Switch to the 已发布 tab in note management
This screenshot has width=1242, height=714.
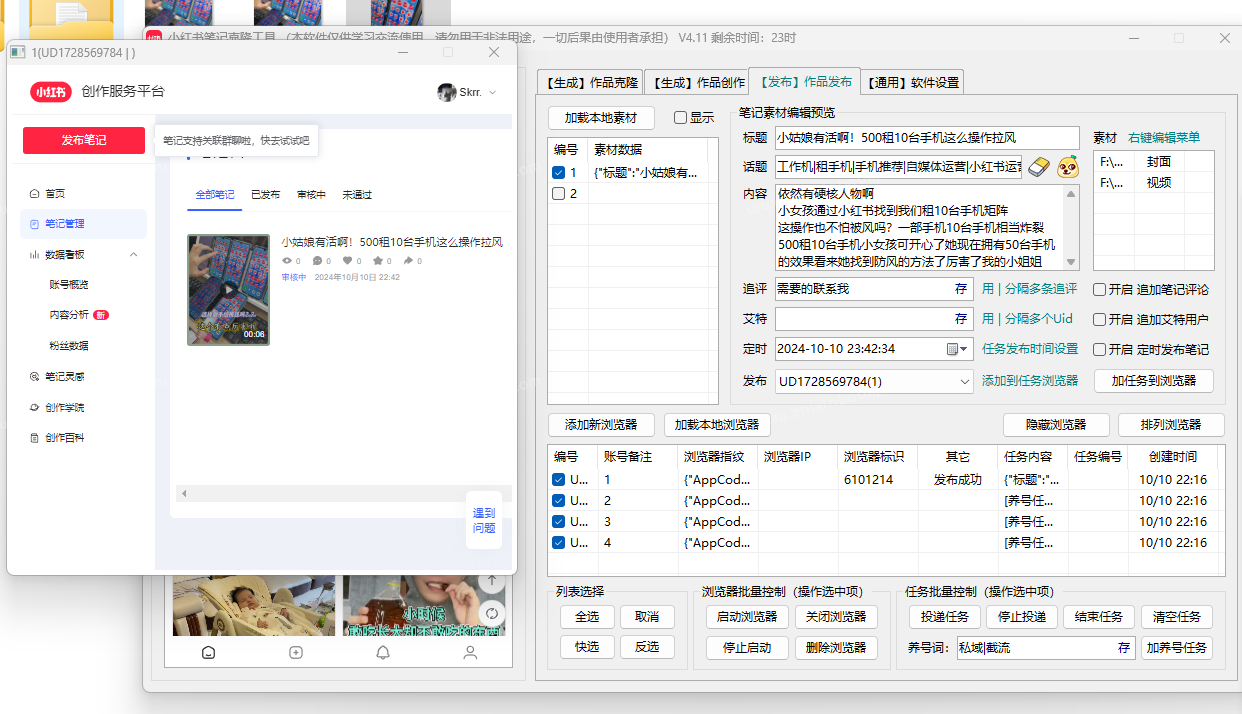point(265,194)
